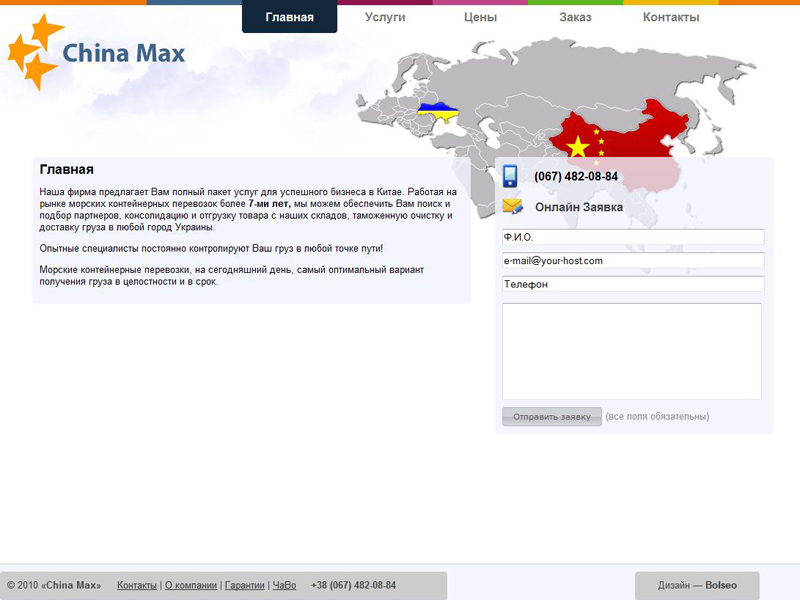
Task: Follow the Контакты footer link
Action: click(137, 585)
